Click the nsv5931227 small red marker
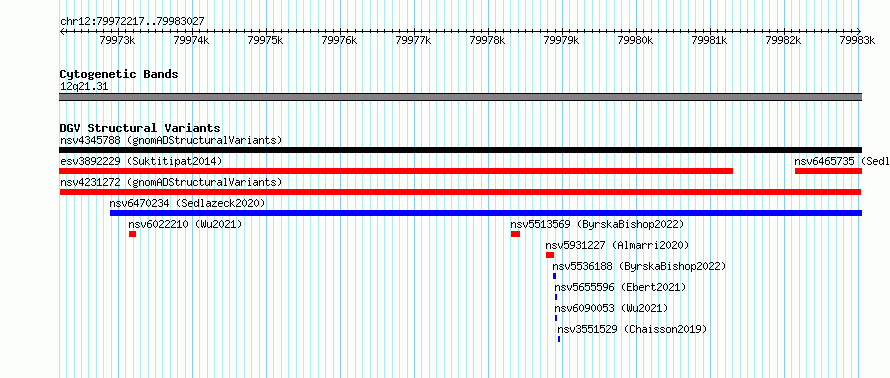890x378 pixels. pyautogui.click(x=549, y=255)
